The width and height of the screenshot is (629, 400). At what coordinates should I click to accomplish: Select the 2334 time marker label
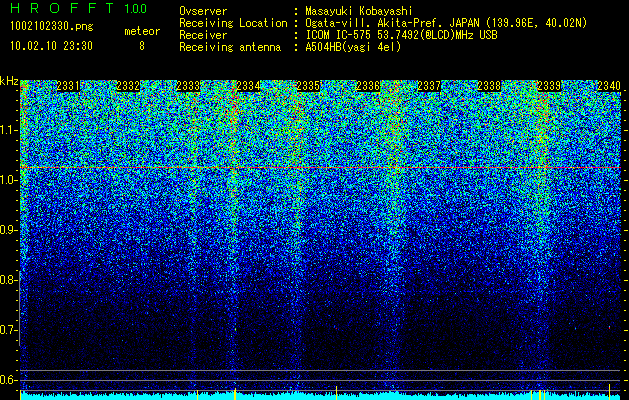coord(248,86)
